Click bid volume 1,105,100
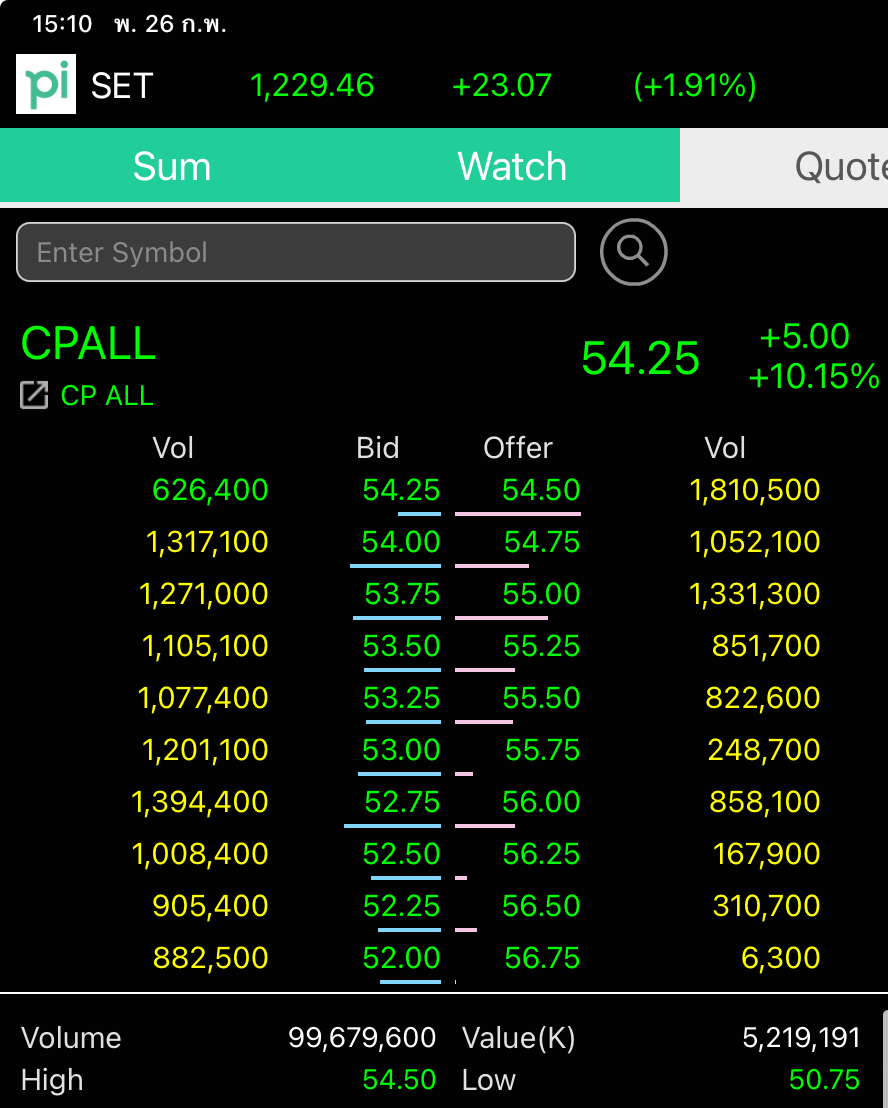 (x=206, y=646)
